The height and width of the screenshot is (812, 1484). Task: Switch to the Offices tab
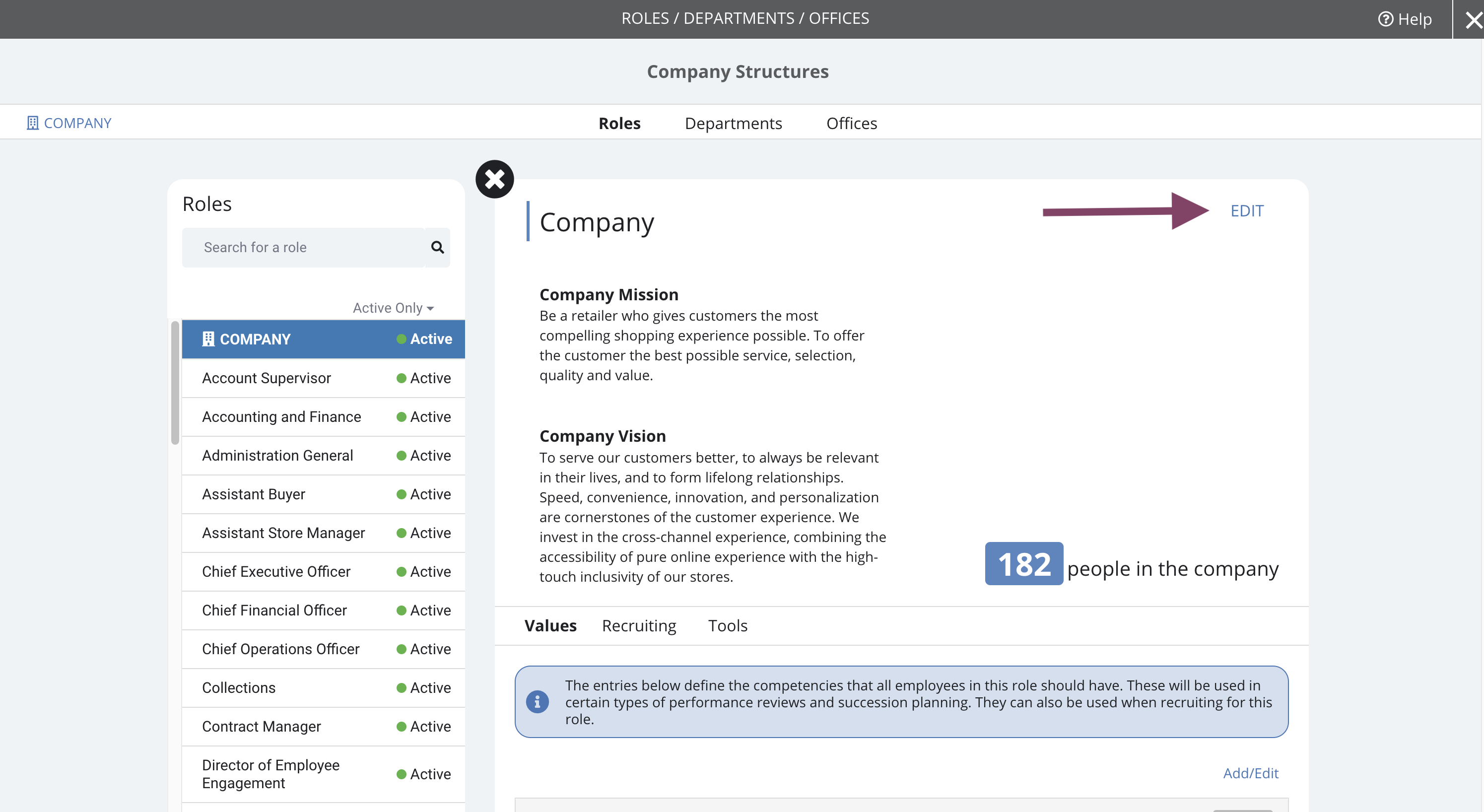(x=852, y=123)
